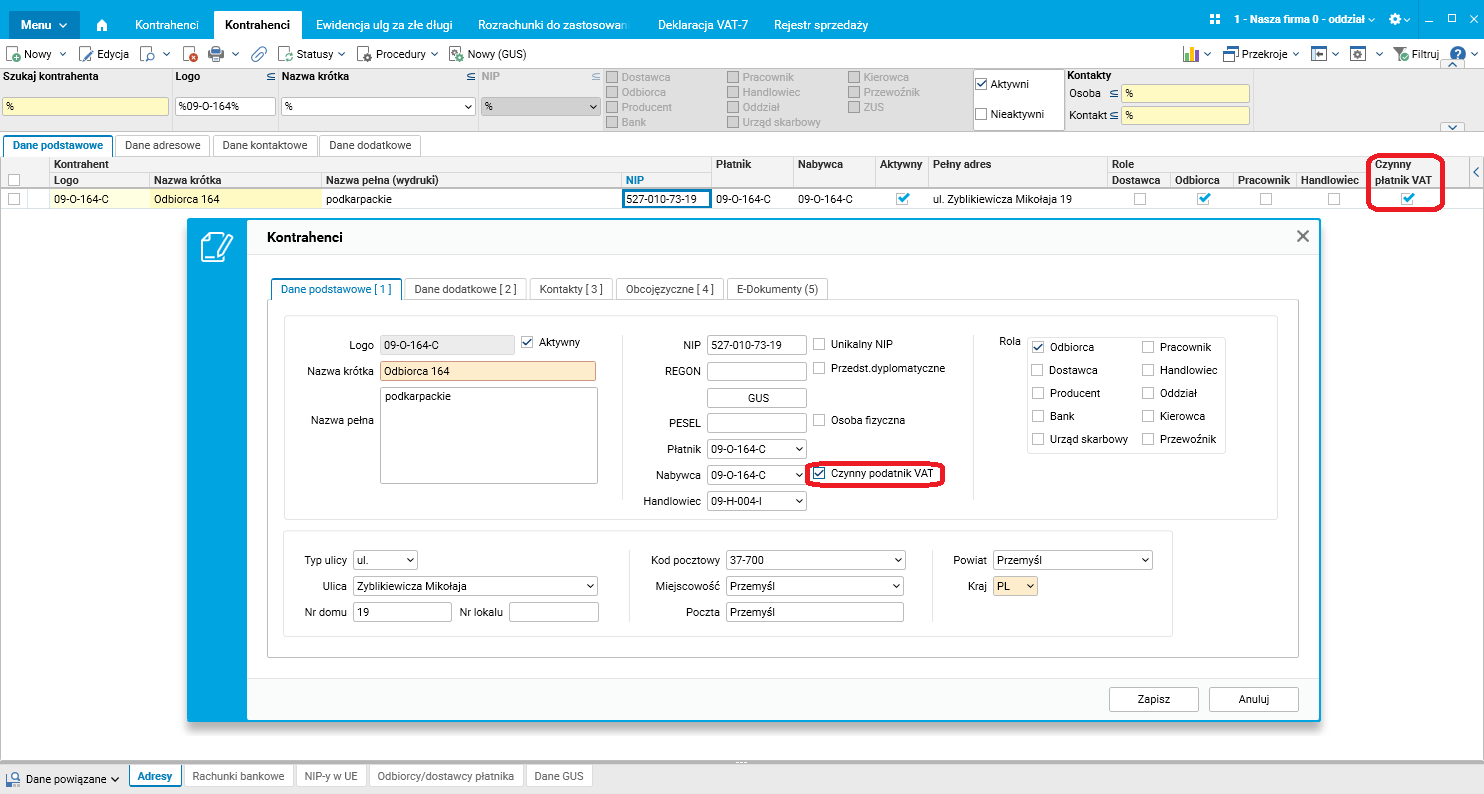Click the REGON input field

757,371
